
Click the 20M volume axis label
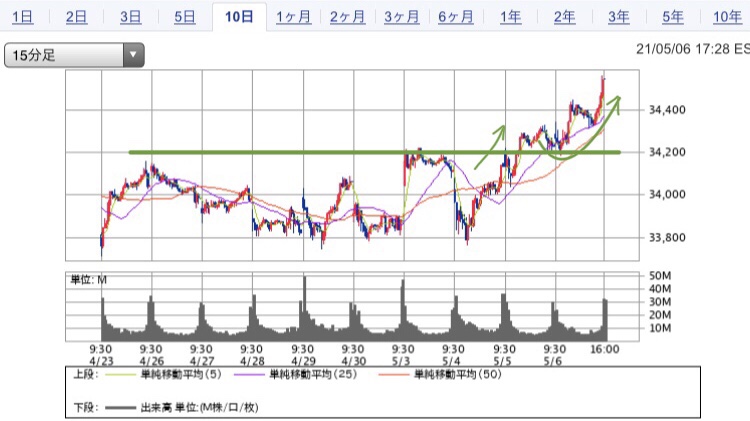660,315
